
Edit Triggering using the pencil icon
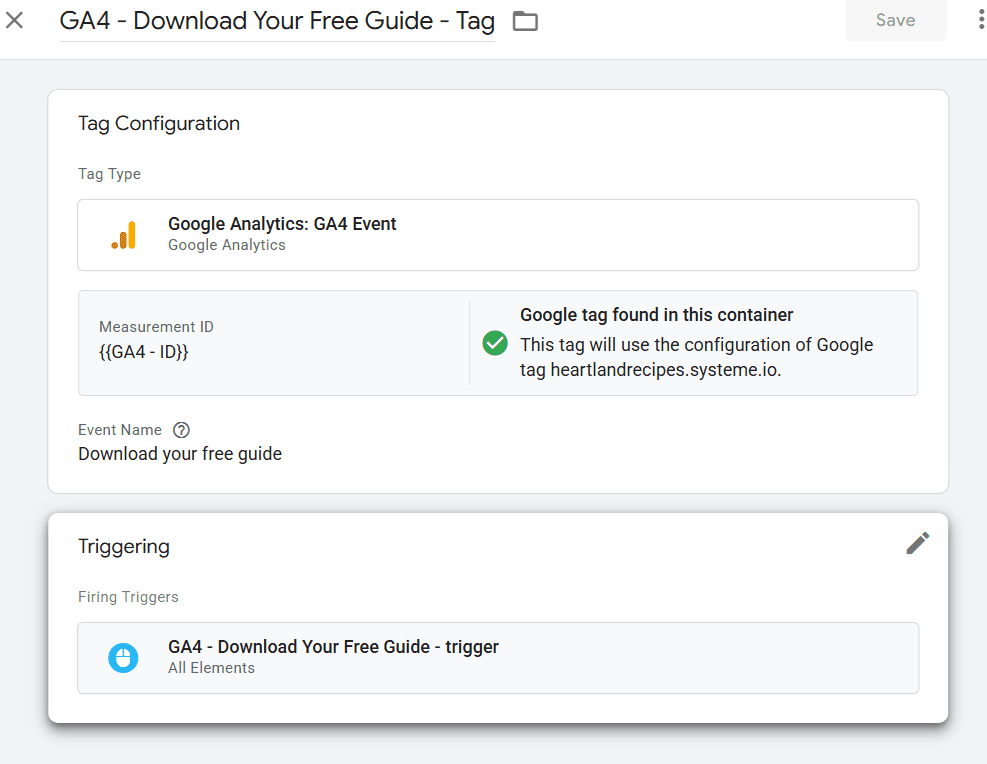(917, 543)
